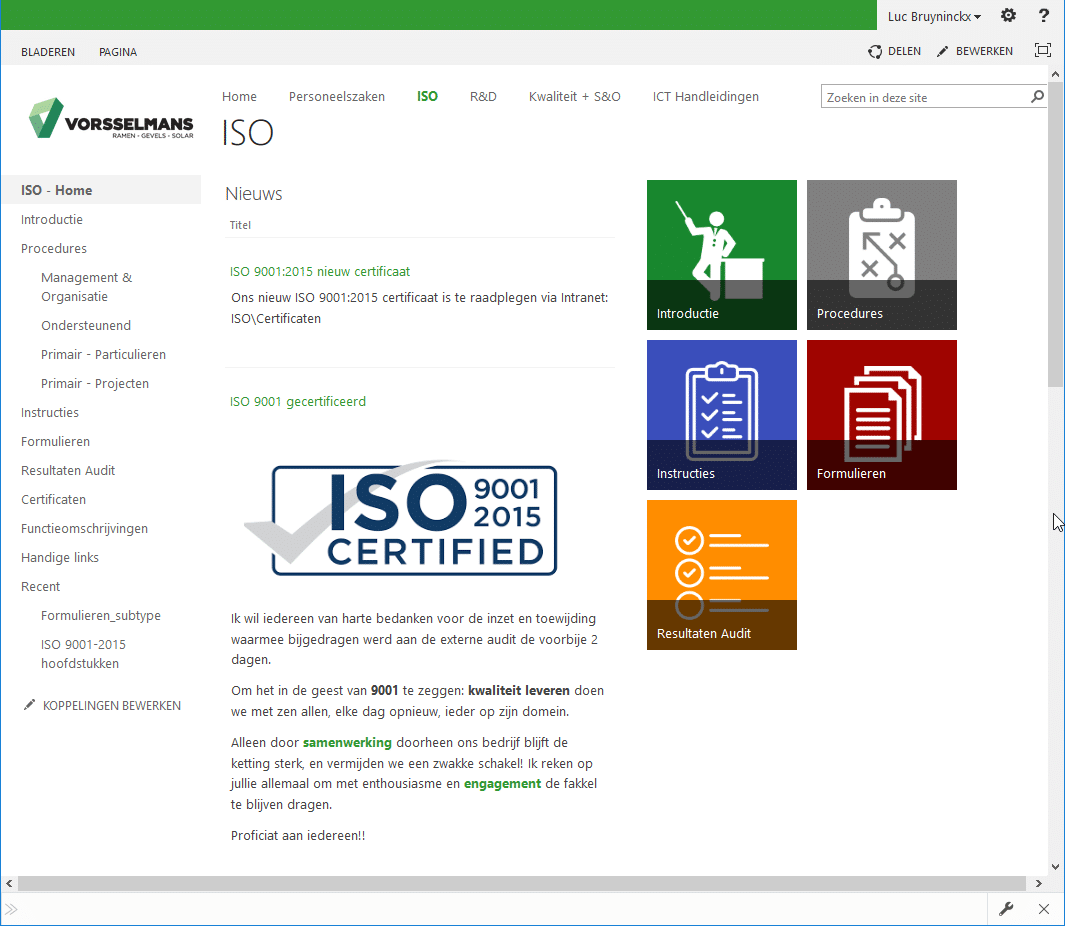Open the Resultaten Audit tile
Viewport: 1065px width, 926px height.
721,575
